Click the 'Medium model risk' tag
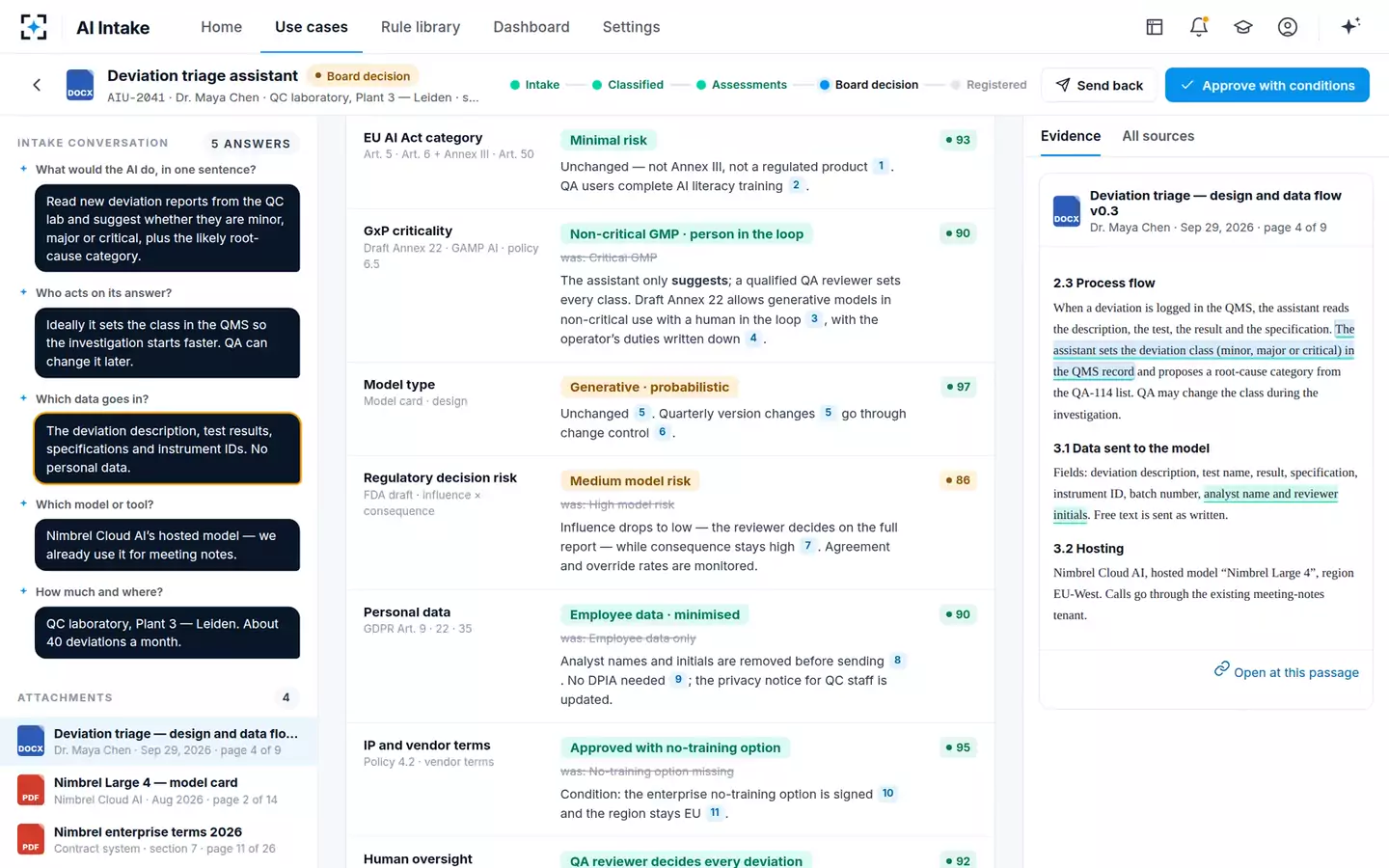1389x868 pixels. click(630, 481)
